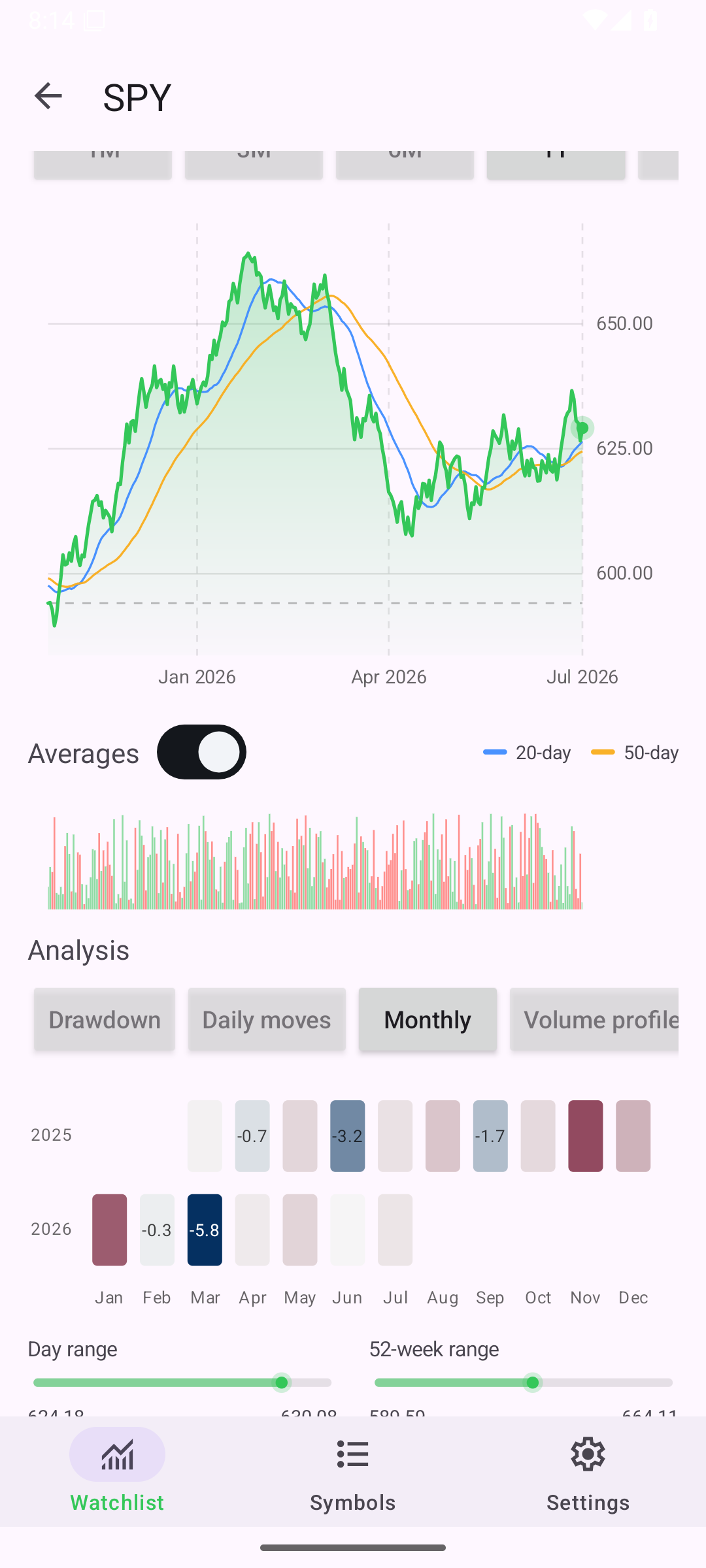
Task: Click the 600.00 axis label
Action: click(x=624, y=573)
